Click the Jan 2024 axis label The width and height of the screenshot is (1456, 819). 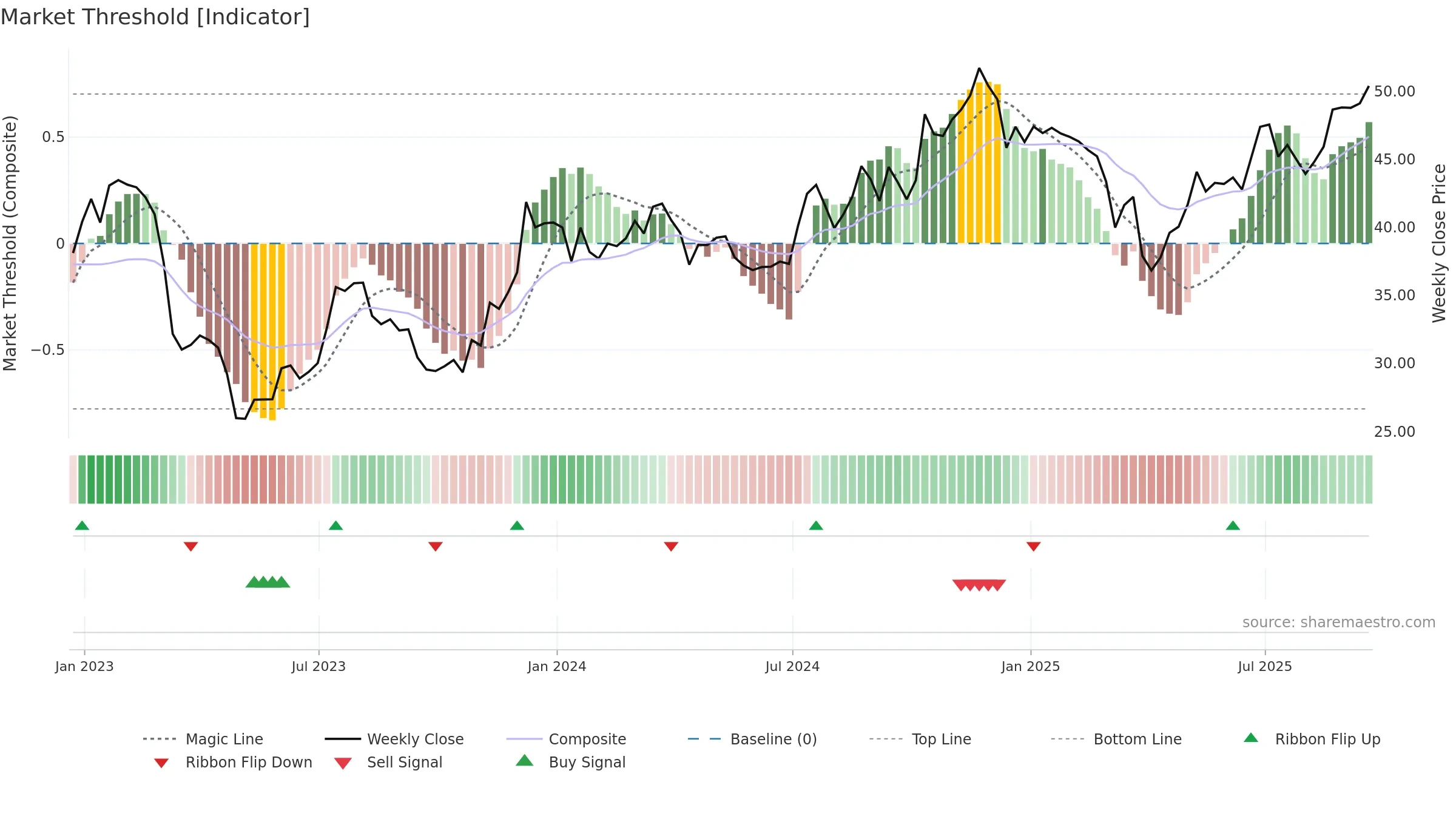tap(557, 667)
